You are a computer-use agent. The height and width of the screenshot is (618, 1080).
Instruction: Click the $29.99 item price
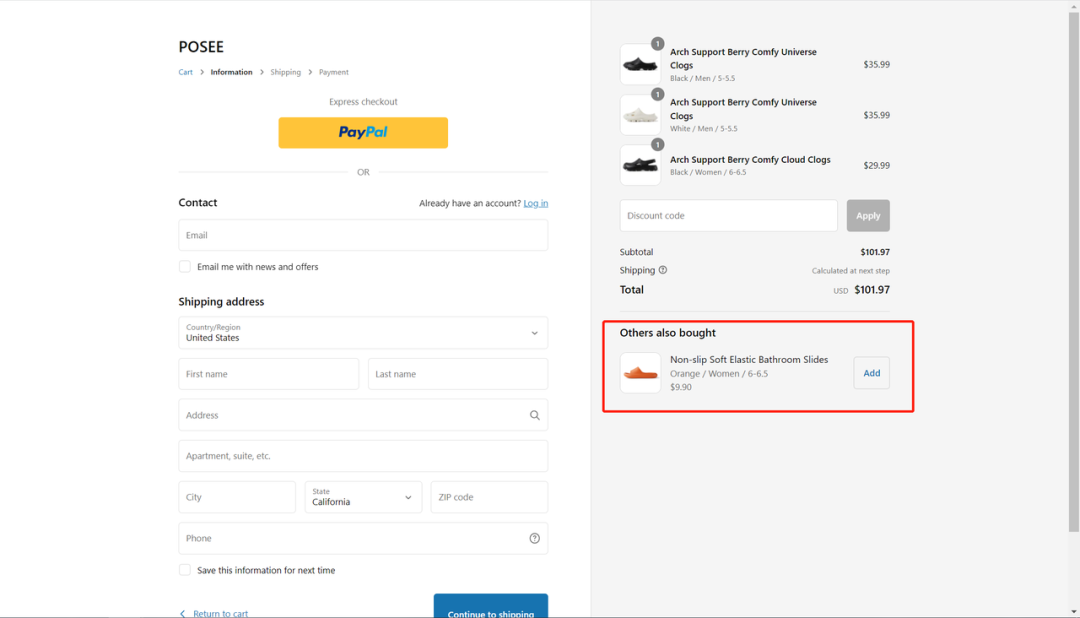[876, 165]
